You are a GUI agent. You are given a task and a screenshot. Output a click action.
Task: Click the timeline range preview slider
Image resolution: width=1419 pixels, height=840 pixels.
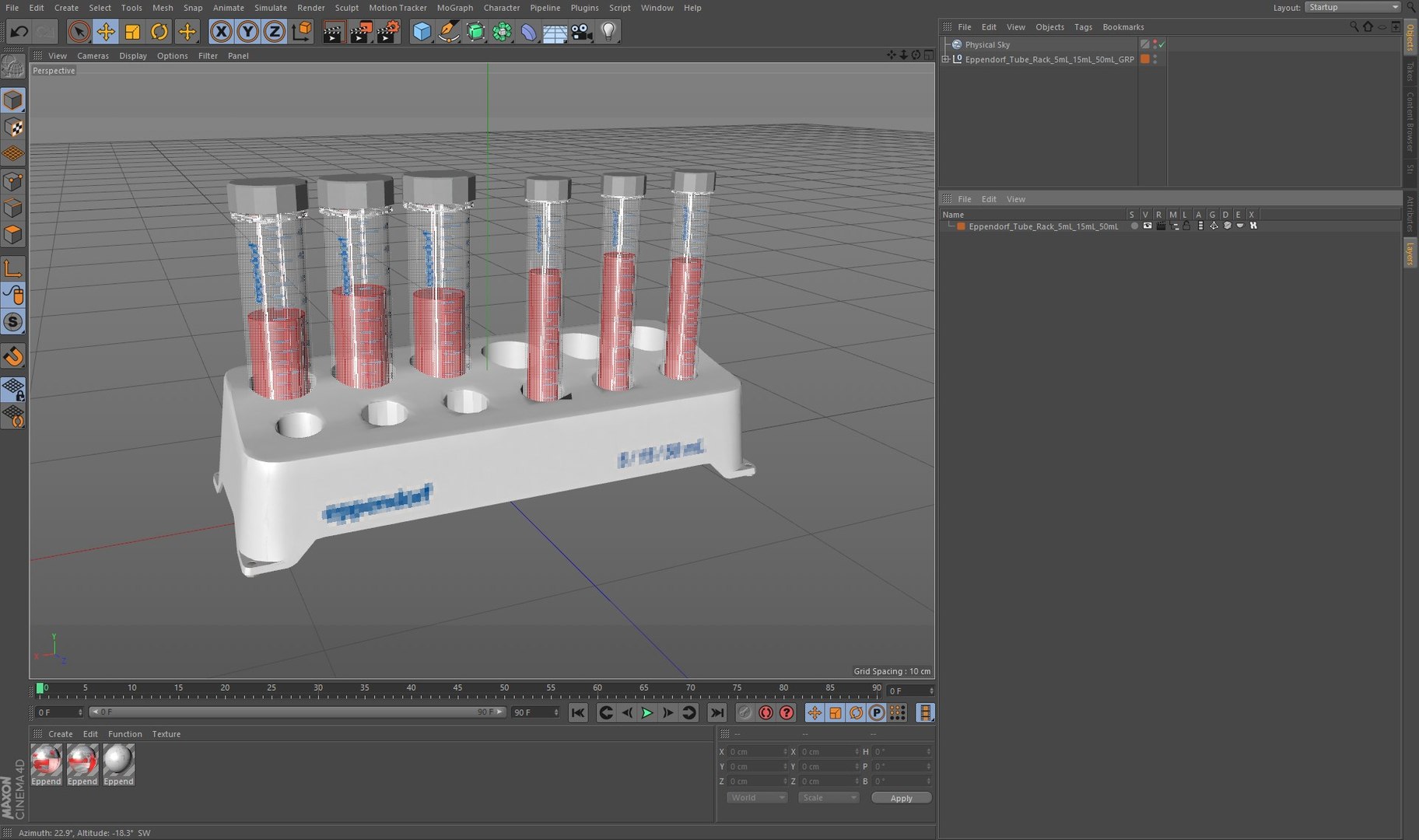[x=297, y=712]
